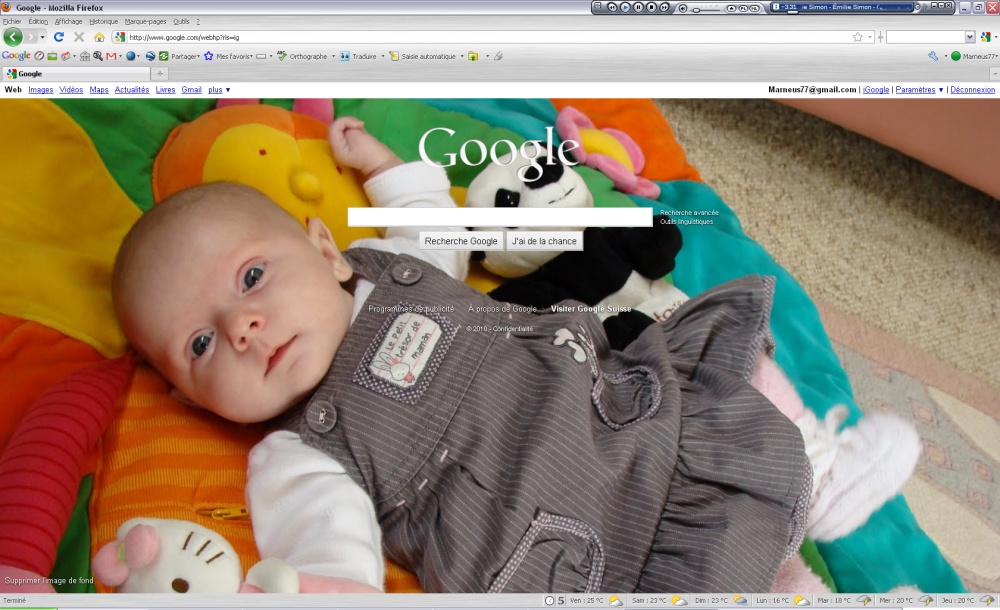Skip to next track in media player
Screen dimensions: 1000x610
(665, 7)
